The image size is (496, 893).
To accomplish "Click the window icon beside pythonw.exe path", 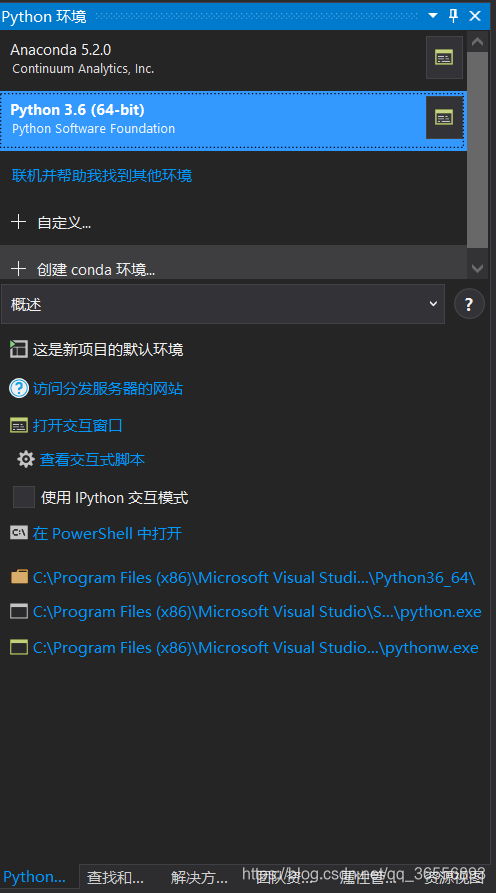I will tap(19, 647).
